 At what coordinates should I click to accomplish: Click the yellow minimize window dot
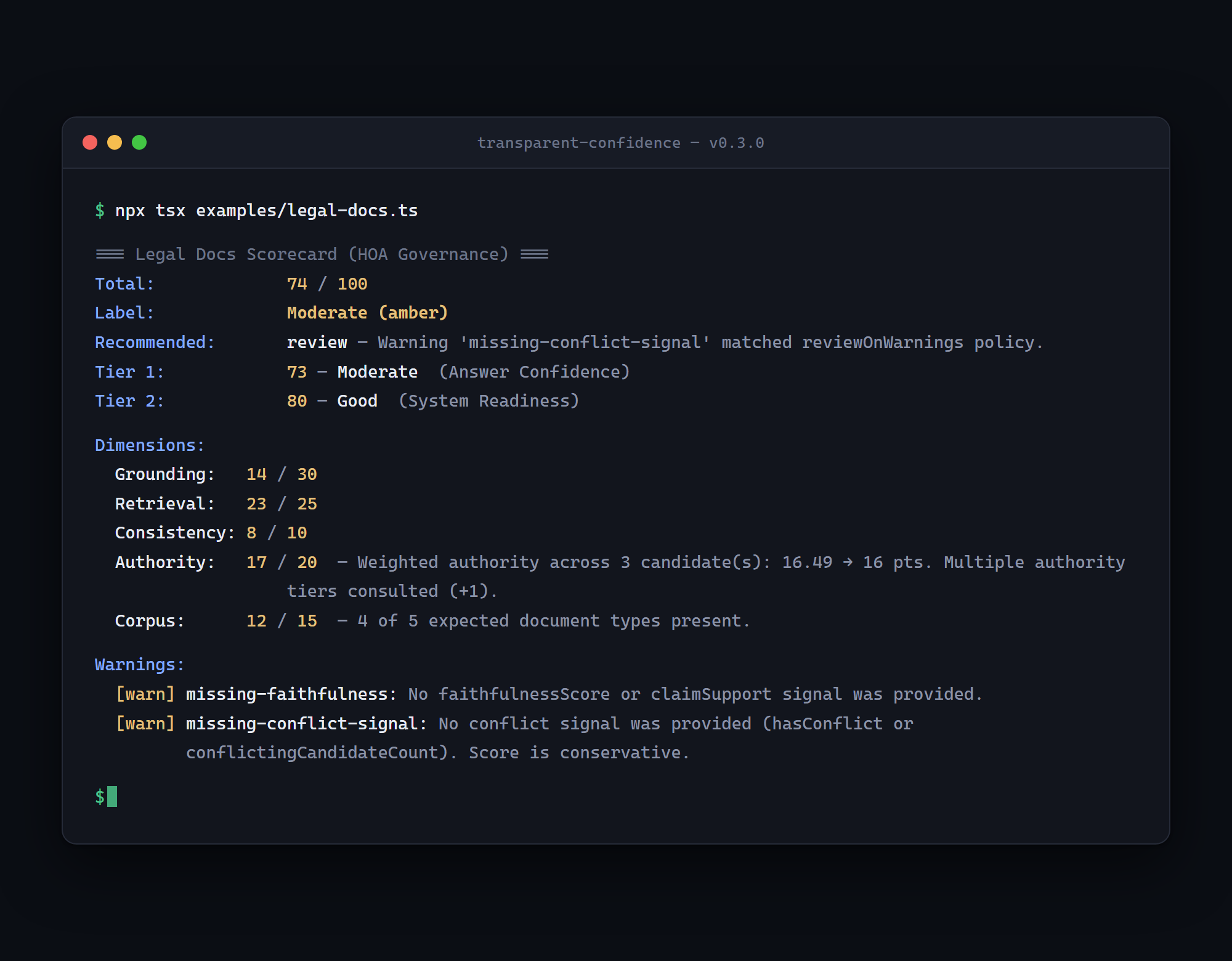coord(115,143)
